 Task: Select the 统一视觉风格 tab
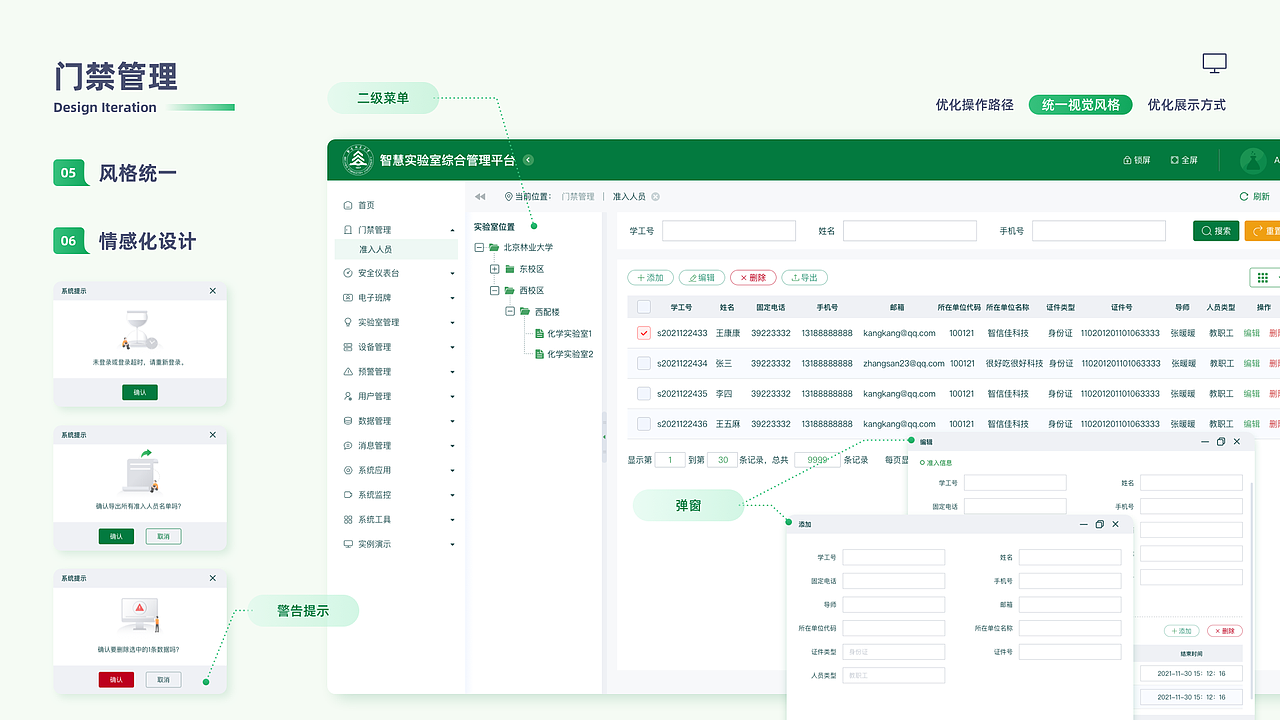pyautogui.click(x=1081, y=104)
